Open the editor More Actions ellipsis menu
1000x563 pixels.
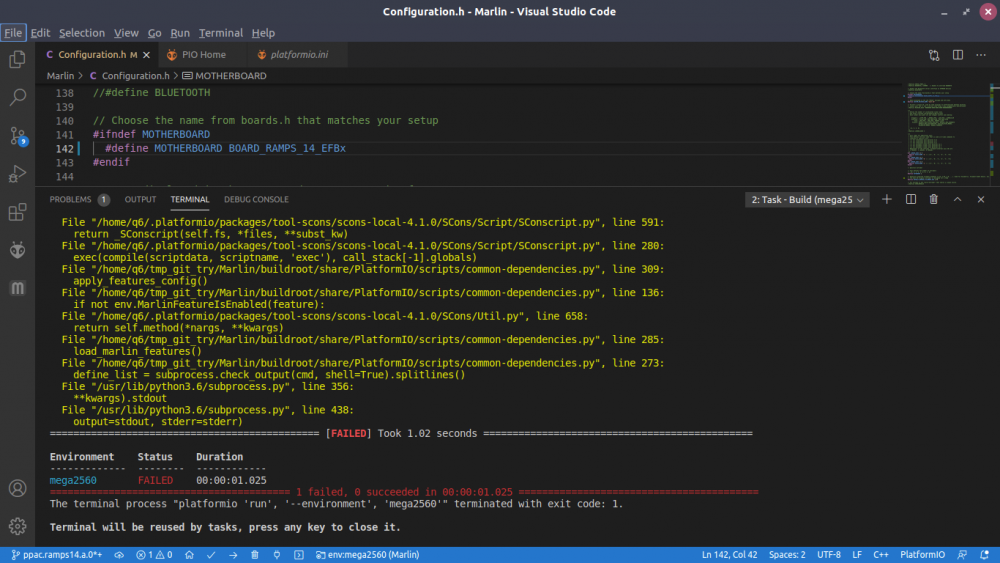pyautogui.click(x=979, y=55)
